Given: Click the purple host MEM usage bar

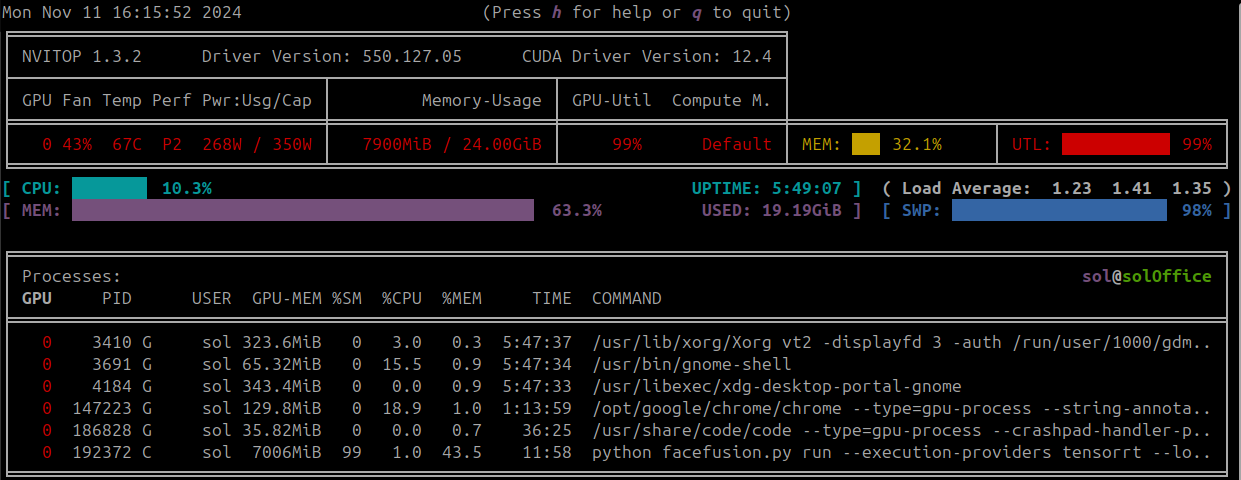Looking at the screenshot, I should click(303, 211).
